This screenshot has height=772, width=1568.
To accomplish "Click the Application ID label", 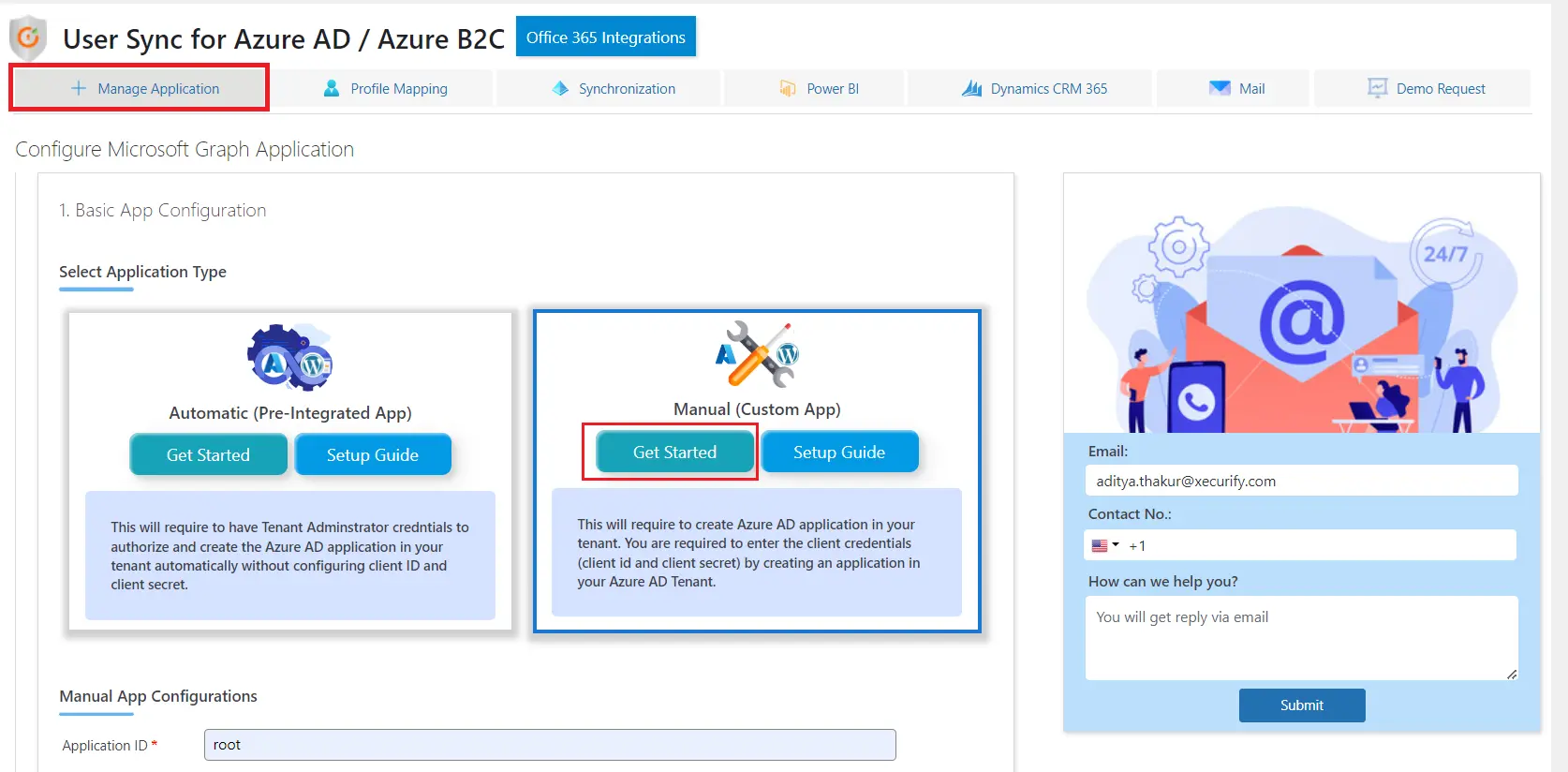I will point(105,746).
